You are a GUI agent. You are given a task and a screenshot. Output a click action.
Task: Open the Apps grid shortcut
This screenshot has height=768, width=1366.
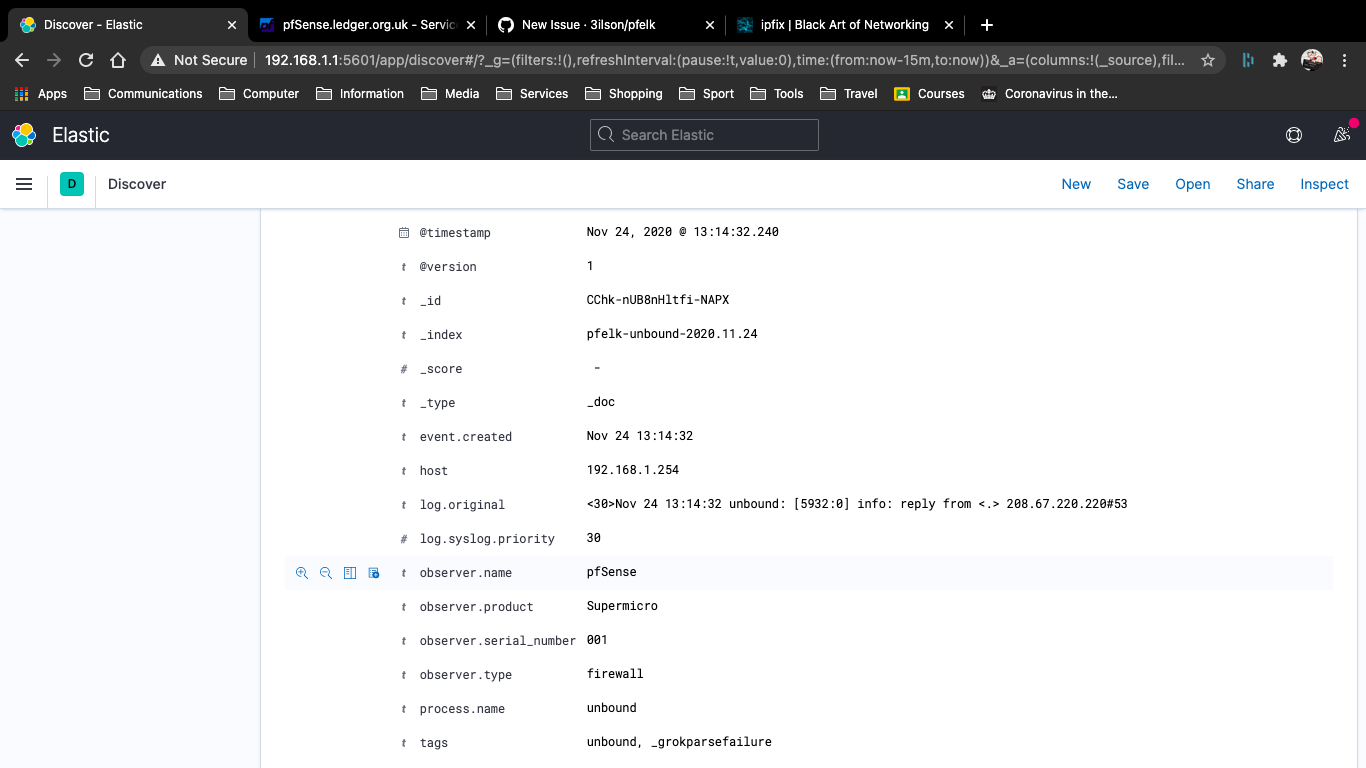pos(41,93)
